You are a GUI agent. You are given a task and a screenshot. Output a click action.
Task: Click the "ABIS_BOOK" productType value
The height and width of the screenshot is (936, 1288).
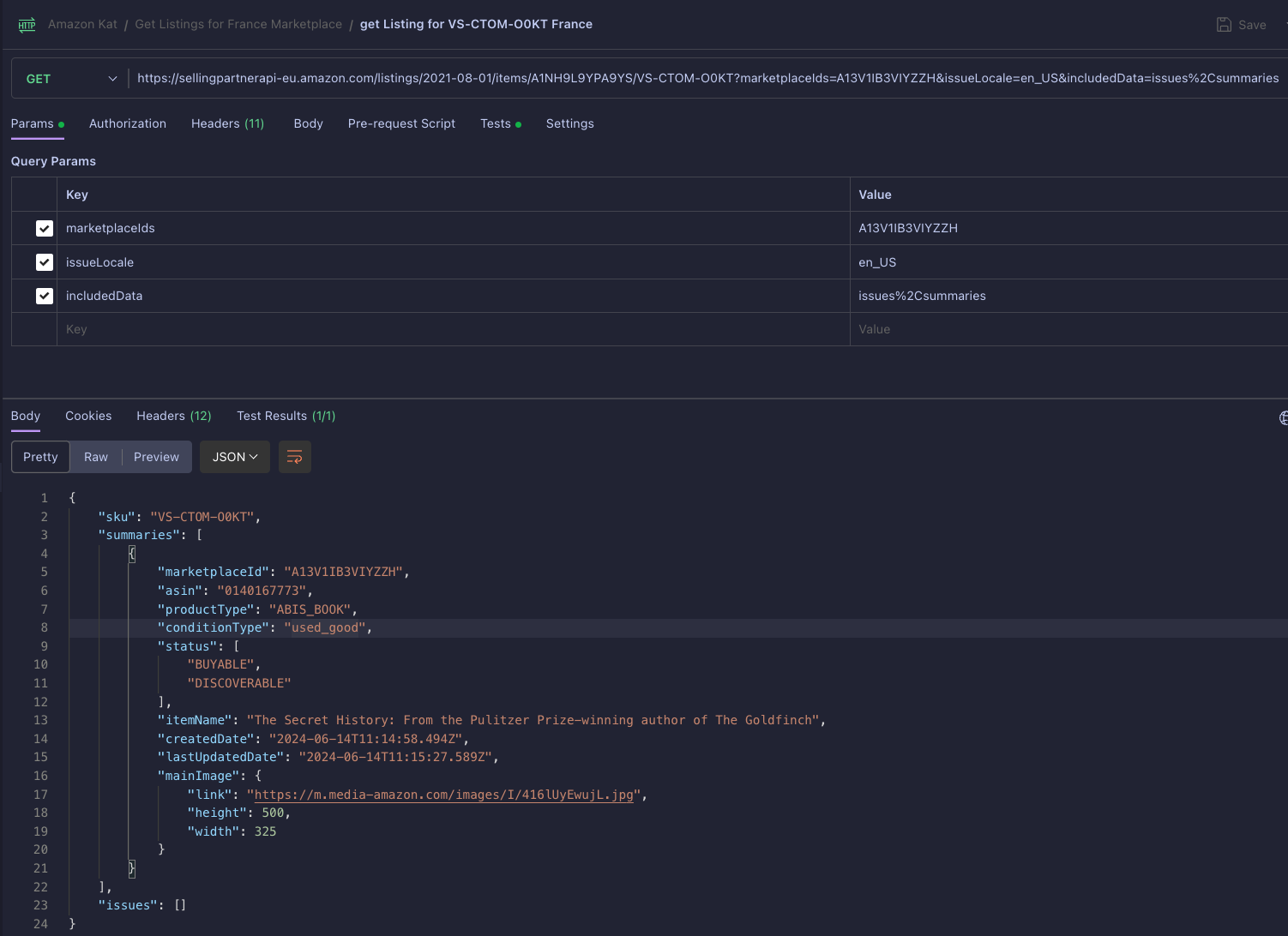point(310,609)
